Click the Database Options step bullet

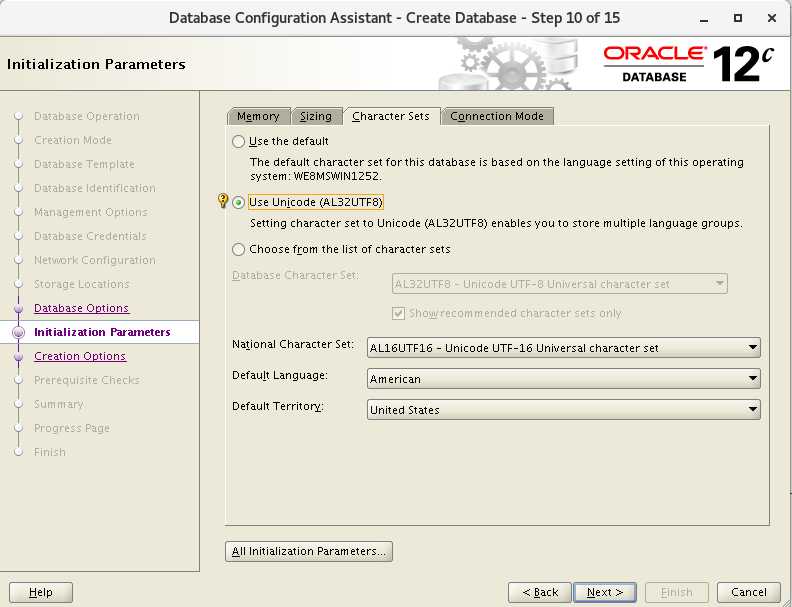tap(19, 308)
